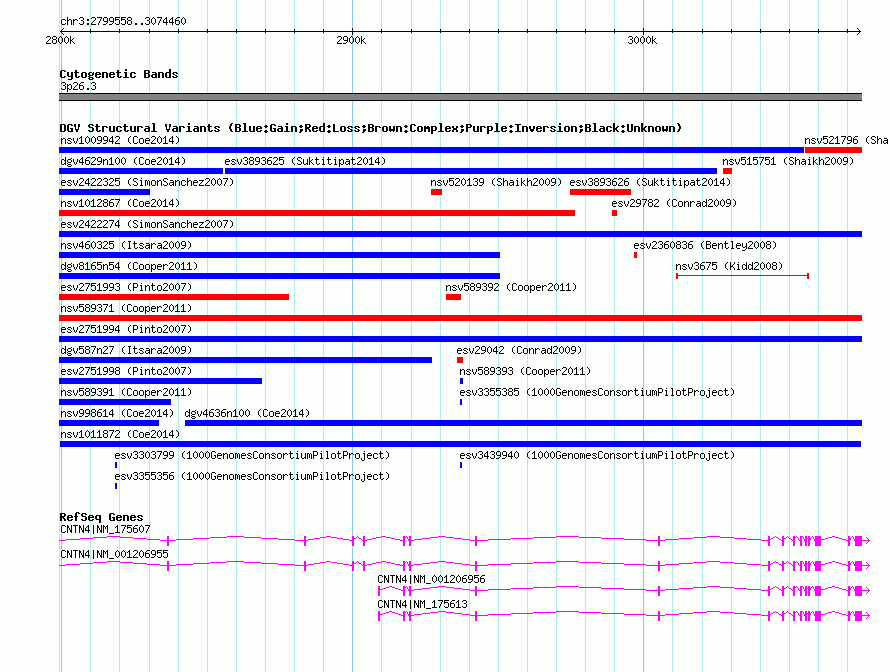Select the nsv520139 (Shaikh2009) red loss block
Image resolution: width=890 pixels, height=672 pixels.
(x=436, y=192)
